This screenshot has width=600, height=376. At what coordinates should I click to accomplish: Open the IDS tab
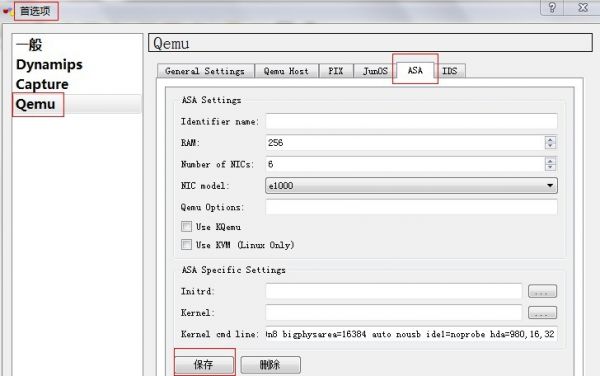pyautogui.click(x=450, y=71)
